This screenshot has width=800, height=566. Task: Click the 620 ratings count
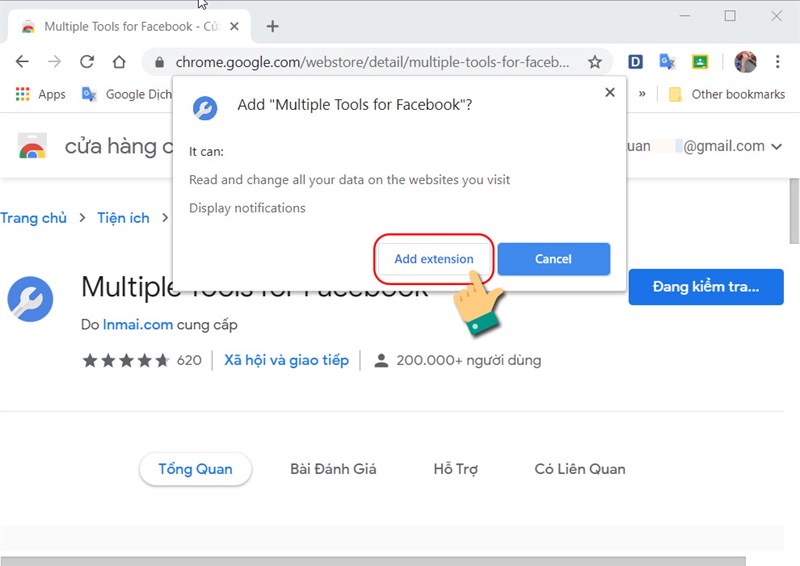point(189,360)
